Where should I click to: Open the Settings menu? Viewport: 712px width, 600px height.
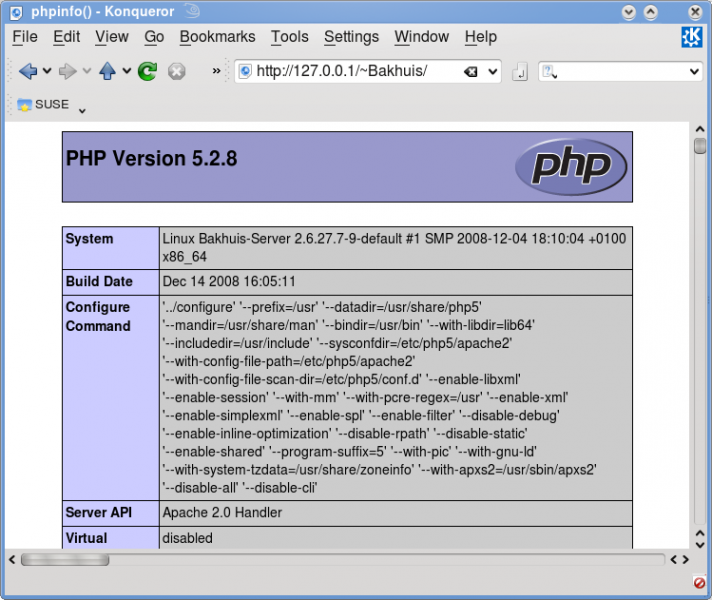point(351,37)
